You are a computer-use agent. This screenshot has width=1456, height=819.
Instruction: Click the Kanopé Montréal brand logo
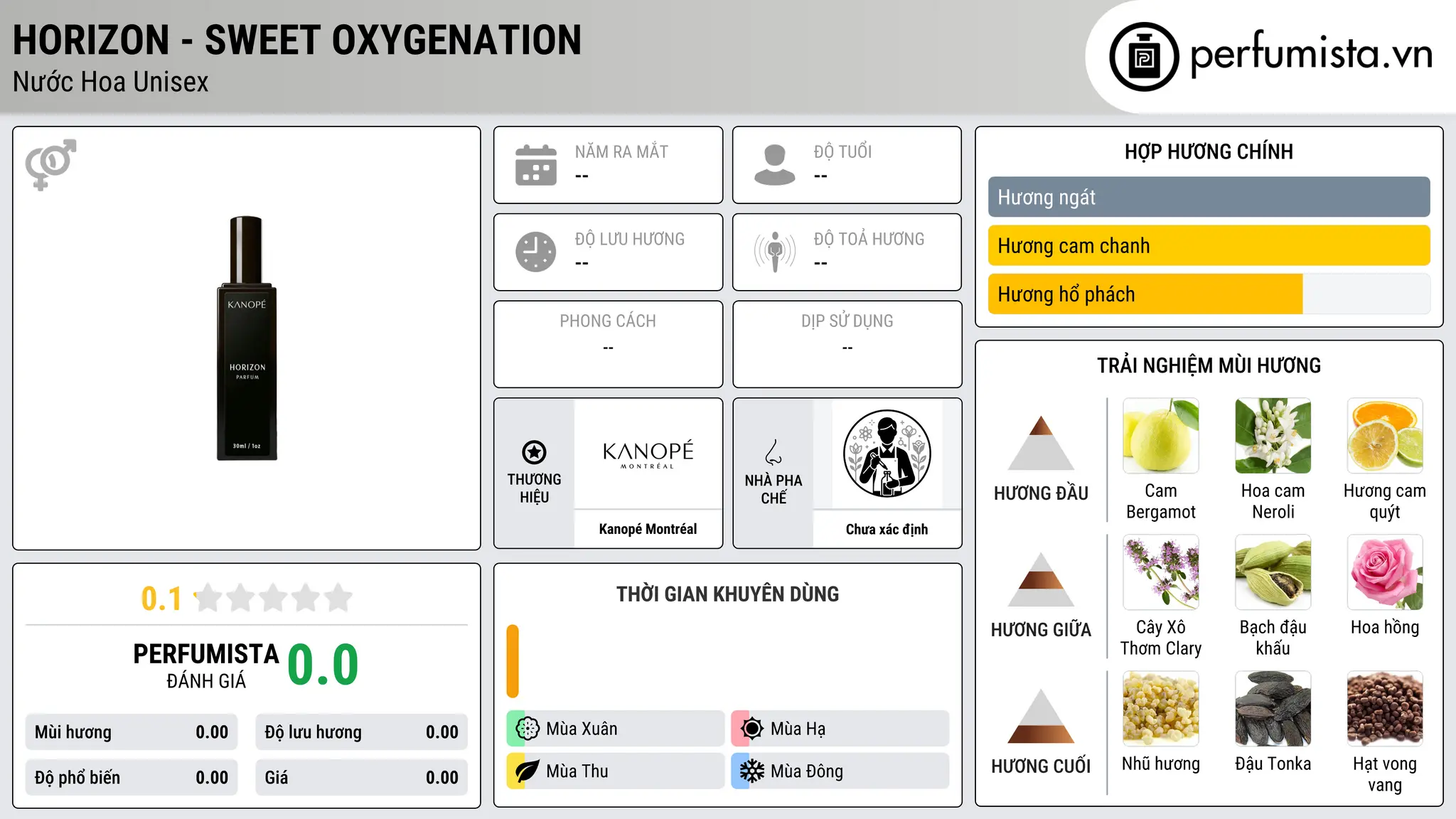click(648, 454)
